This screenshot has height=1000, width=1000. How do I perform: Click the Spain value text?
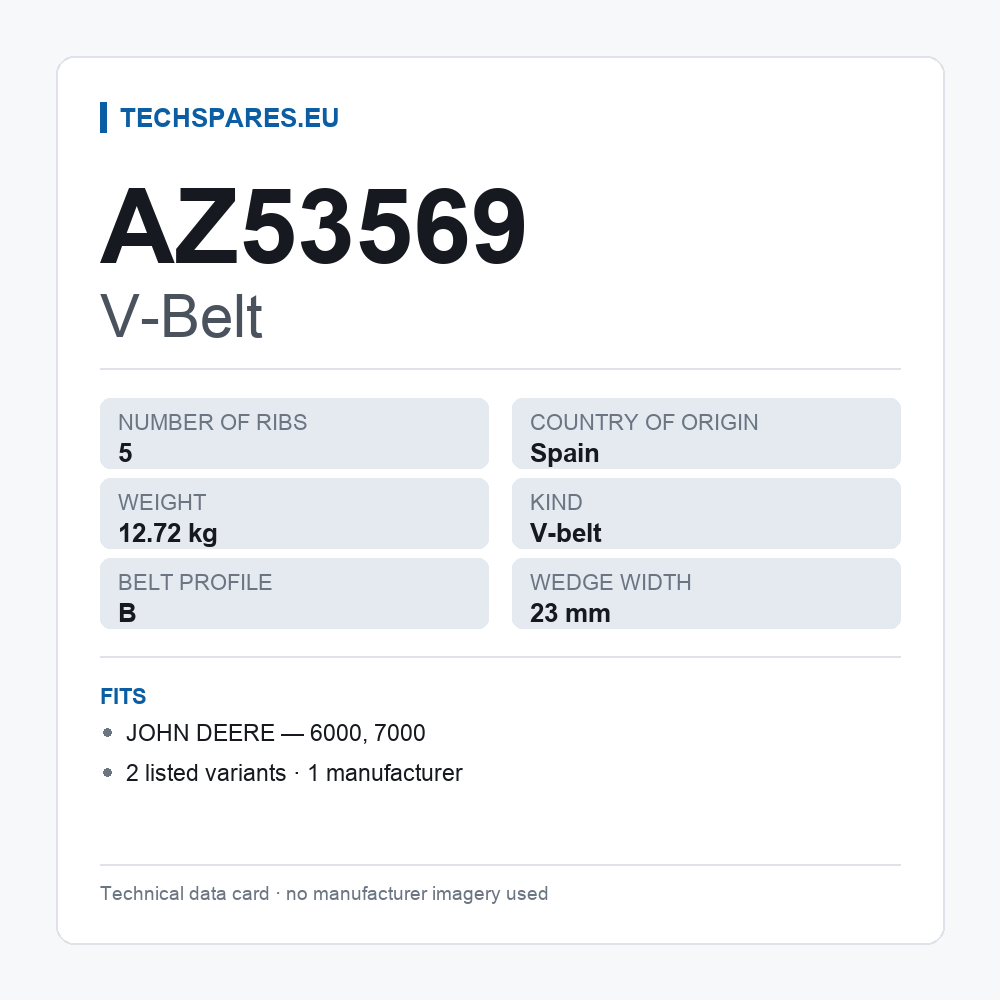point(564,453)
